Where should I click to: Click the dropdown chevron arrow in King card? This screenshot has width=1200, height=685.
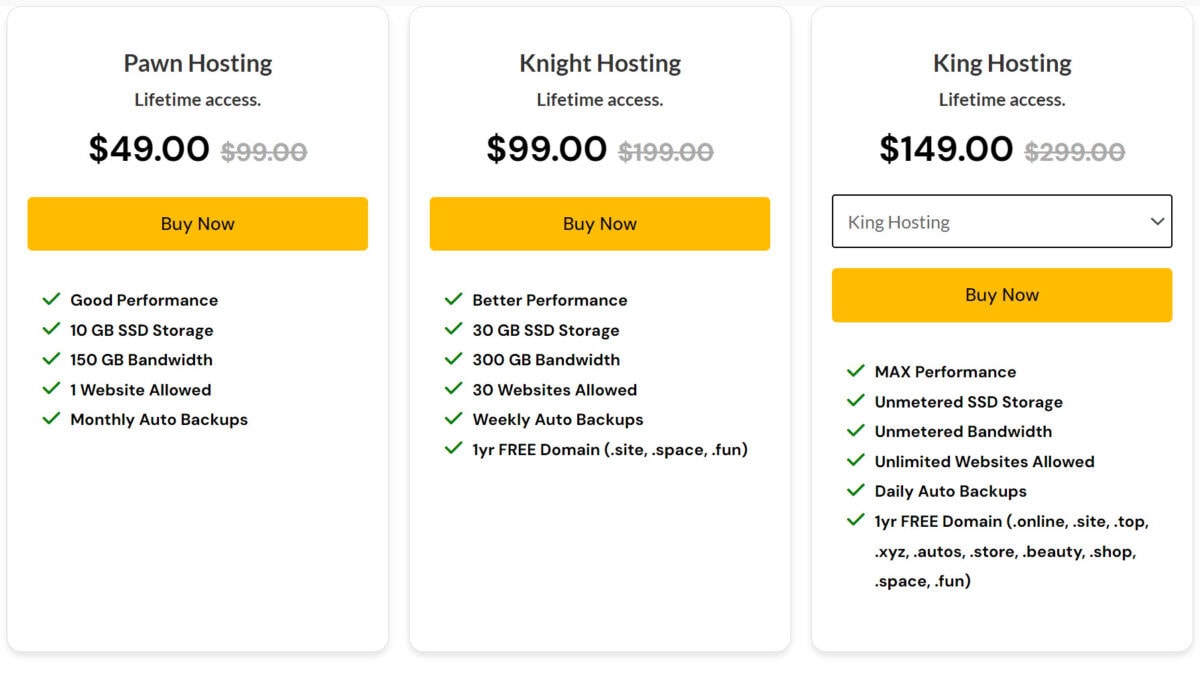click(1157, 222)
